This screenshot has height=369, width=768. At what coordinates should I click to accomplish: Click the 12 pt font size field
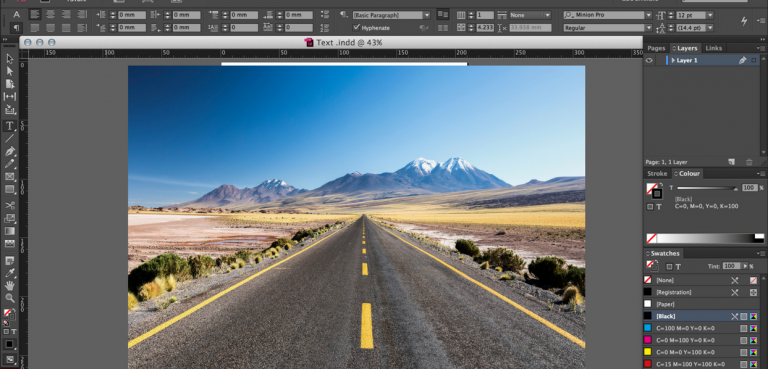click(691, 15)
